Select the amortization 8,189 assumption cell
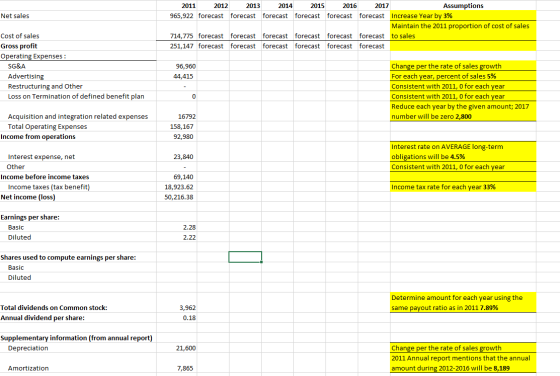The image size is (560, 376). pos(463,363)
